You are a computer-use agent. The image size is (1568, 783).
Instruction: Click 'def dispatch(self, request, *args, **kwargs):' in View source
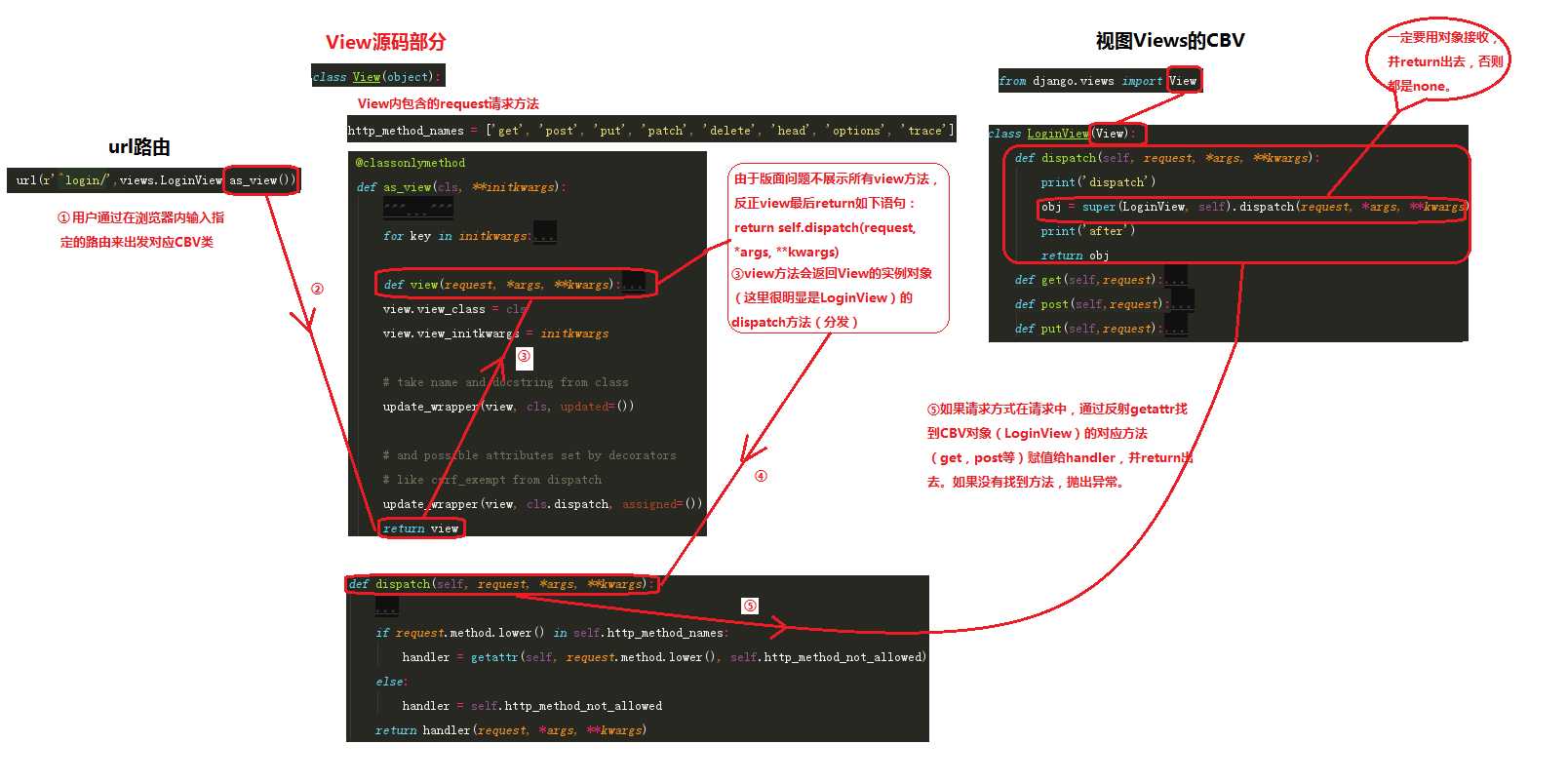pyautogui.click(x=502, y=584)
